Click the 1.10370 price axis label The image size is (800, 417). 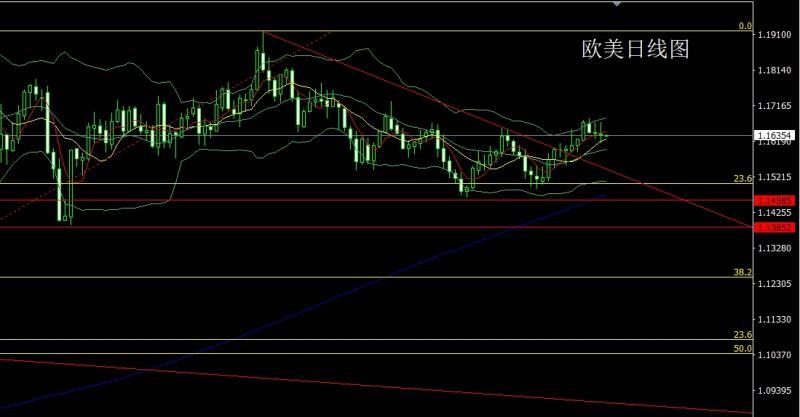[x=776, y=355]
